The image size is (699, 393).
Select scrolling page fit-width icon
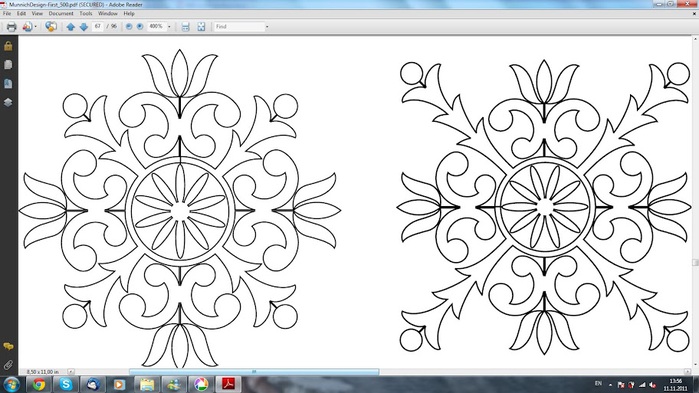coord(185,27)
